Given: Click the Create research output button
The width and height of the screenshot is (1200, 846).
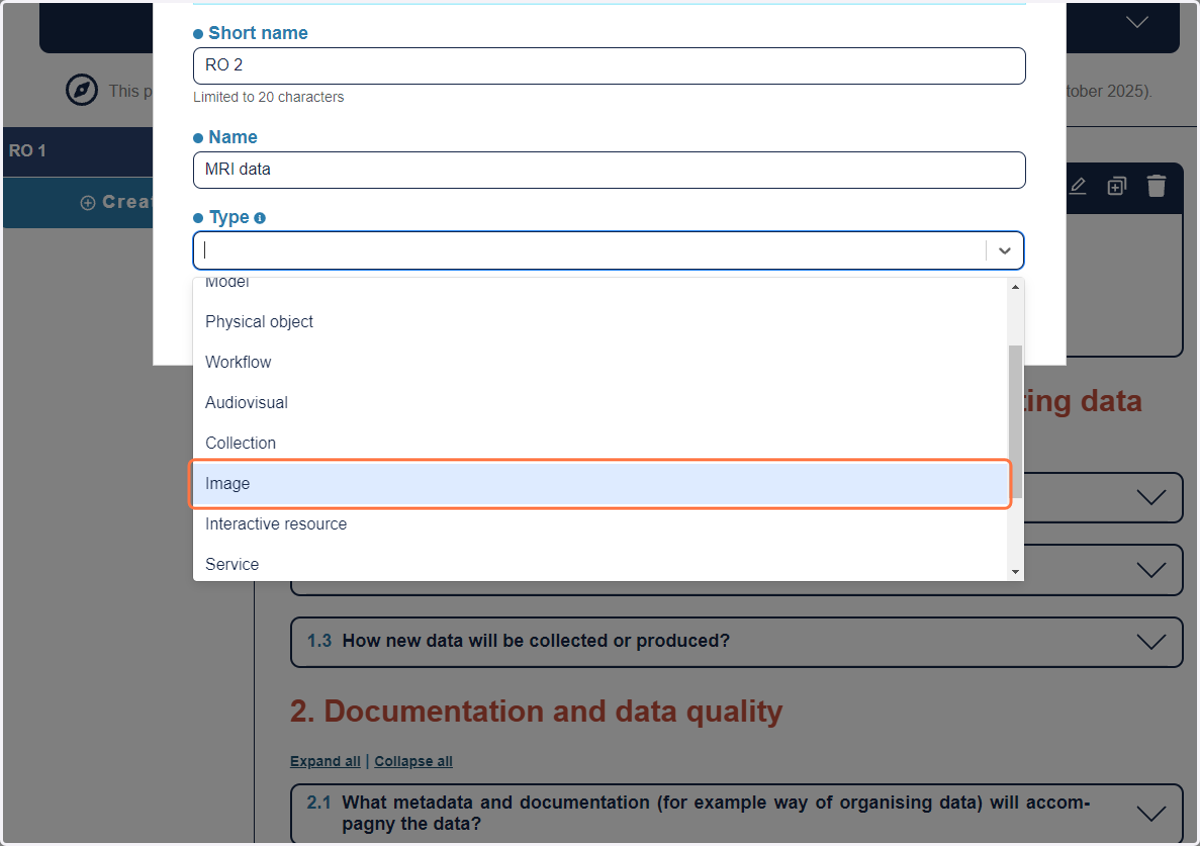Looking at the screenshot, I should 78,202.
